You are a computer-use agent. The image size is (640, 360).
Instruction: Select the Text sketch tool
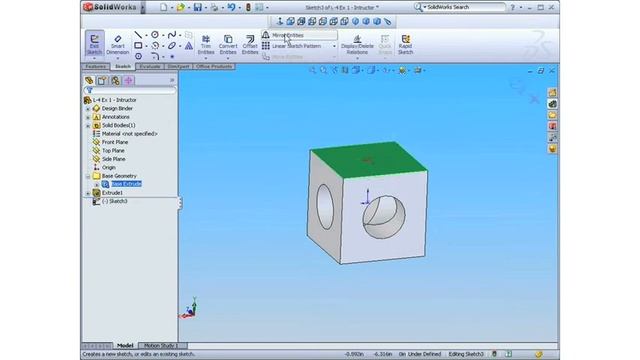pyautogui.click(x=189, y=46)
